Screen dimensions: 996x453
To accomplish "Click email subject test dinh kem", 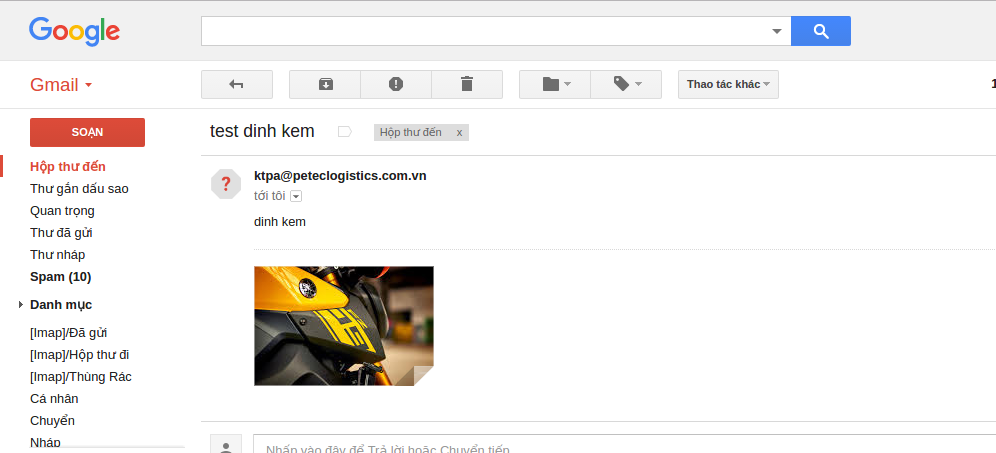I will point(262,131).
